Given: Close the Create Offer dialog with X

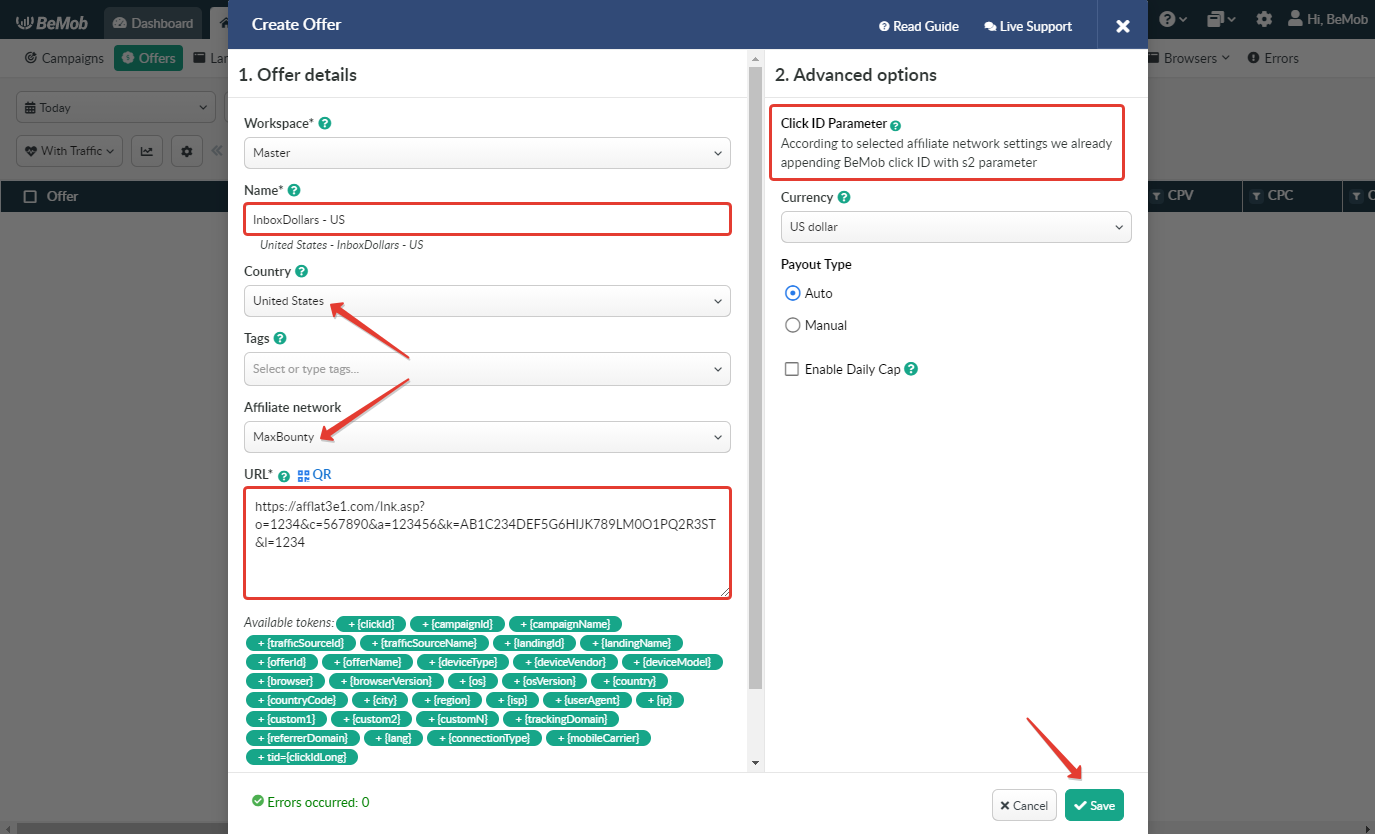Looking at the screenshot, I should [1123, 26].
